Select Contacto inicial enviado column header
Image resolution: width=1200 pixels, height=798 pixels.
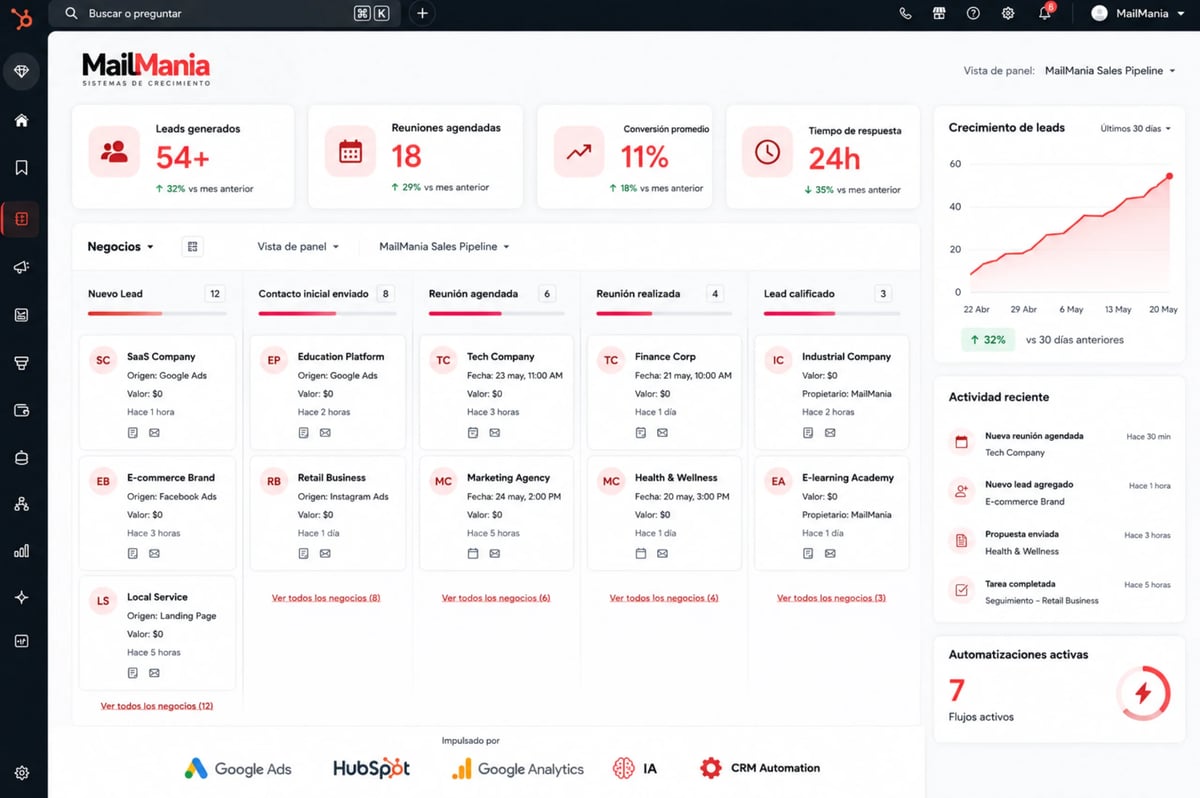tap(313, 294)
